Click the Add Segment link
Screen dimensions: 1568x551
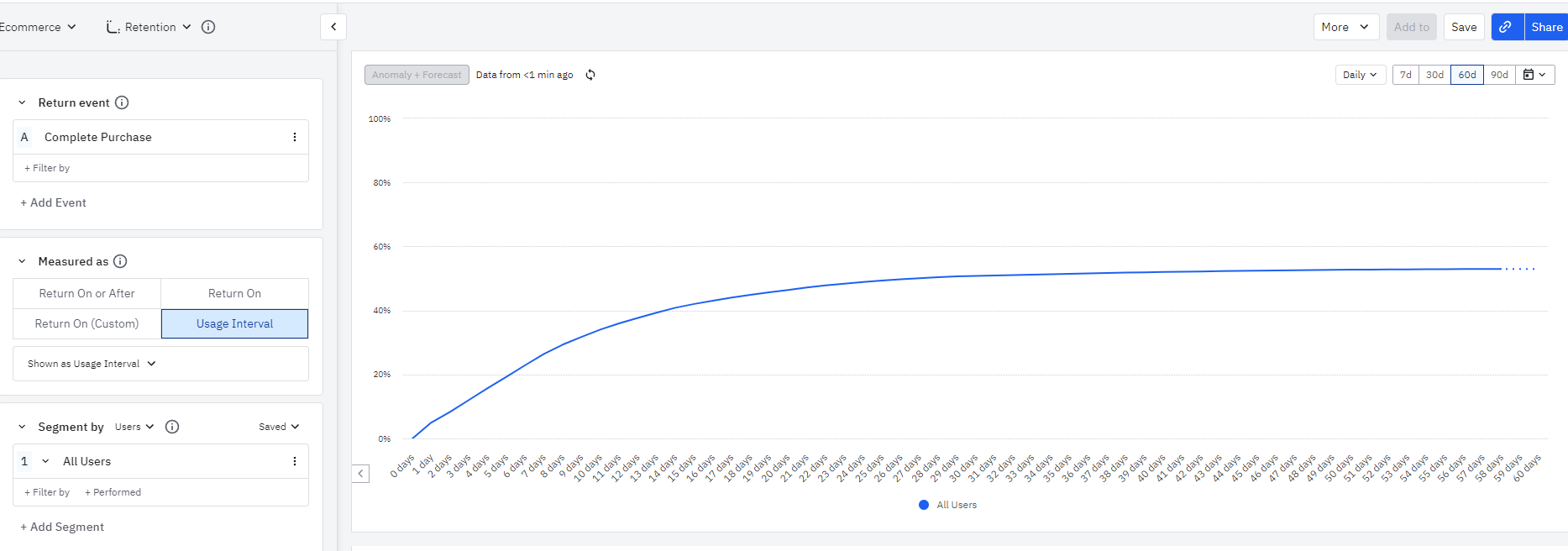click(x=62, y=527)
